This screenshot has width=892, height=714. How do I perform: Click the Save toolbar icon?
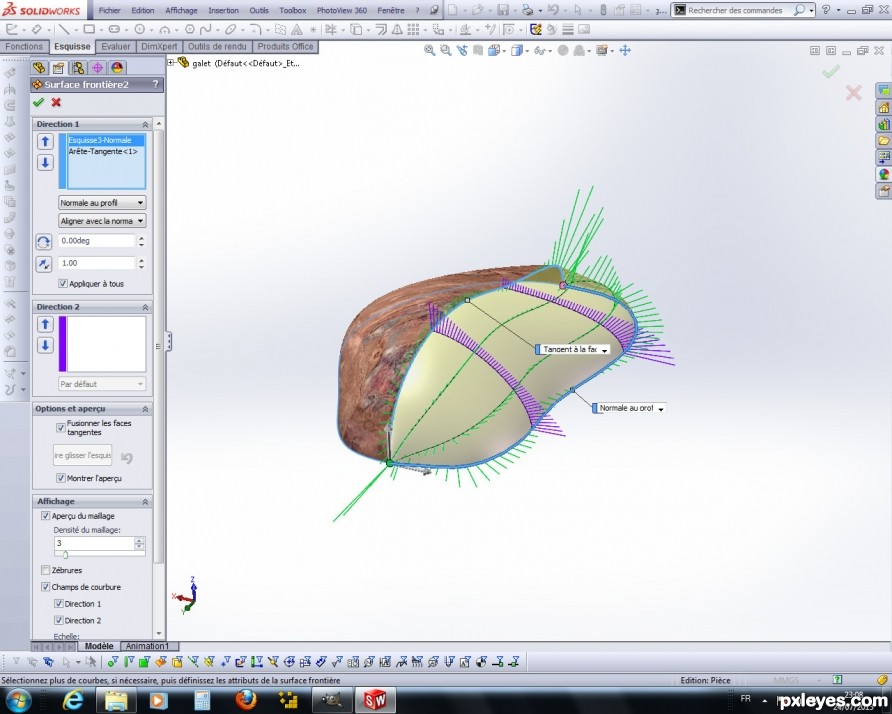[x=503, y=10]
